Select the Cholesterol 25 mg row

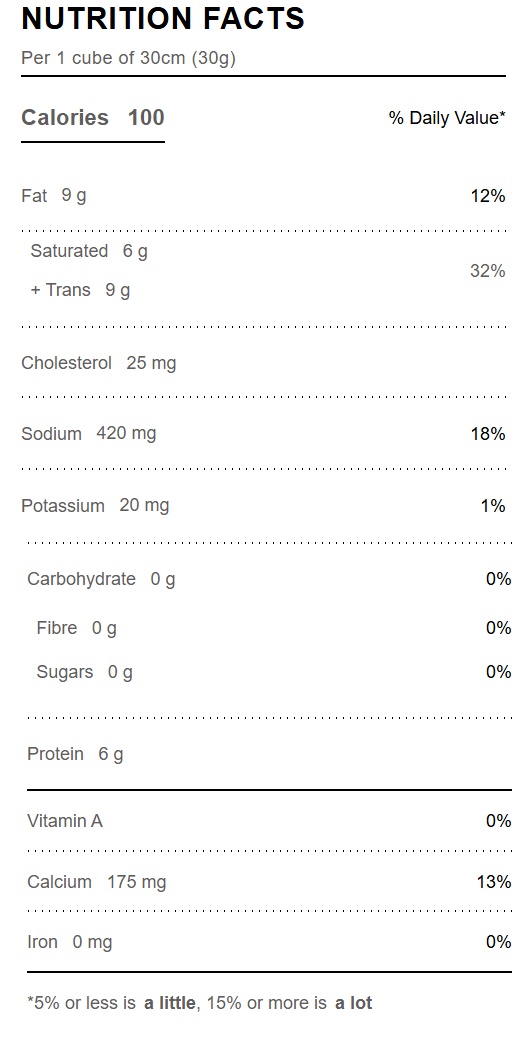pos(263,363)
